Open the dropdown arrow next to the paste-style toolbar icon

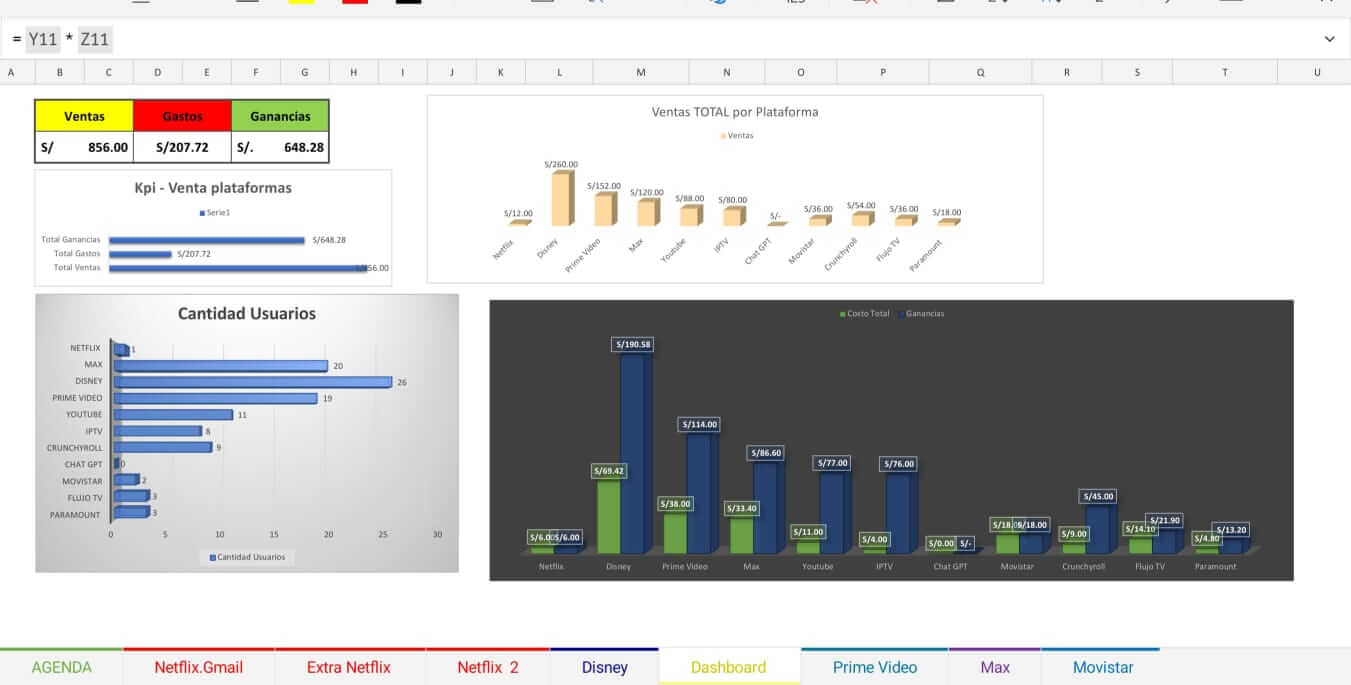(1005, 4)
